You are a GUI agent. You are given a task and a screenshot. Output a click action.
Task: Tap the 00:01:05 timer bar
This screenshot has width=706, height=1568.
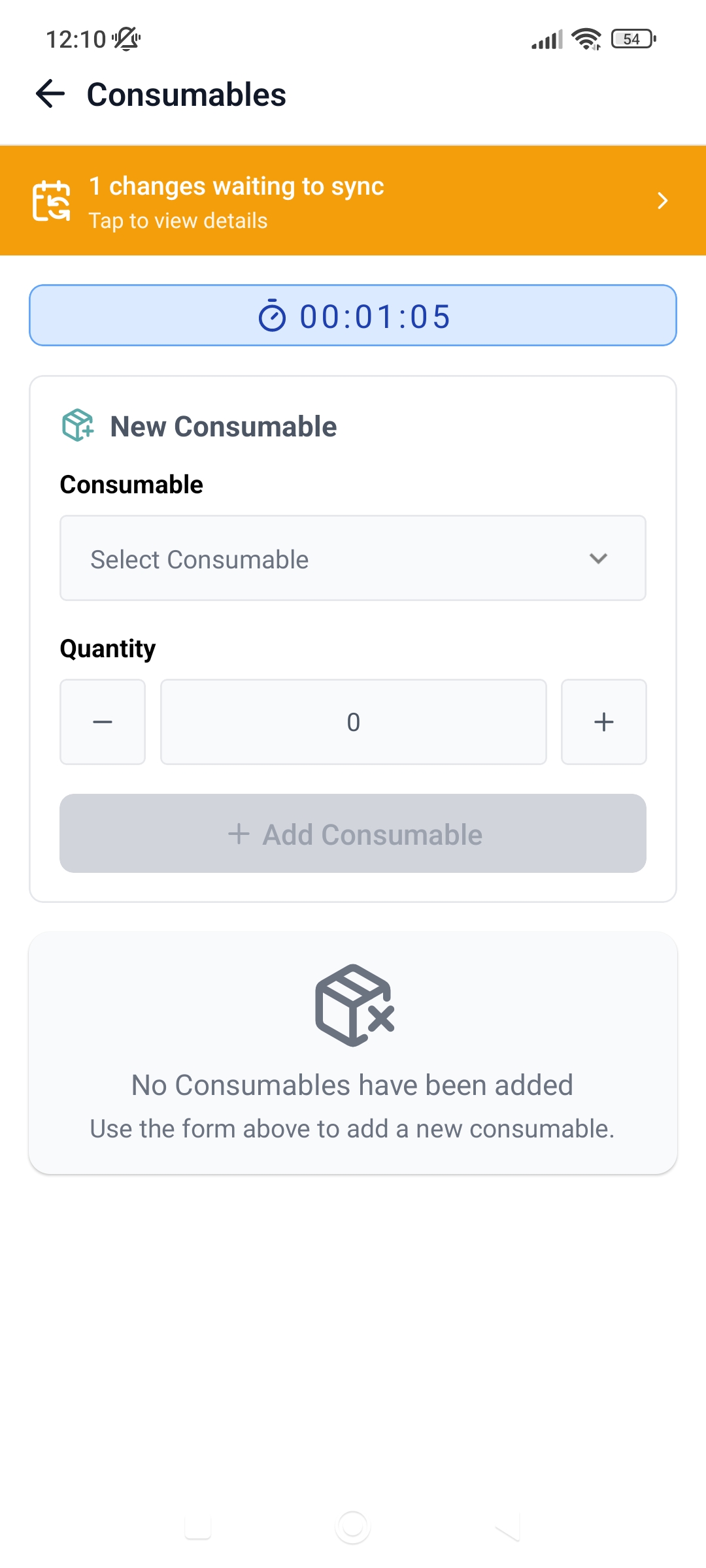click(x=353, y=316)
